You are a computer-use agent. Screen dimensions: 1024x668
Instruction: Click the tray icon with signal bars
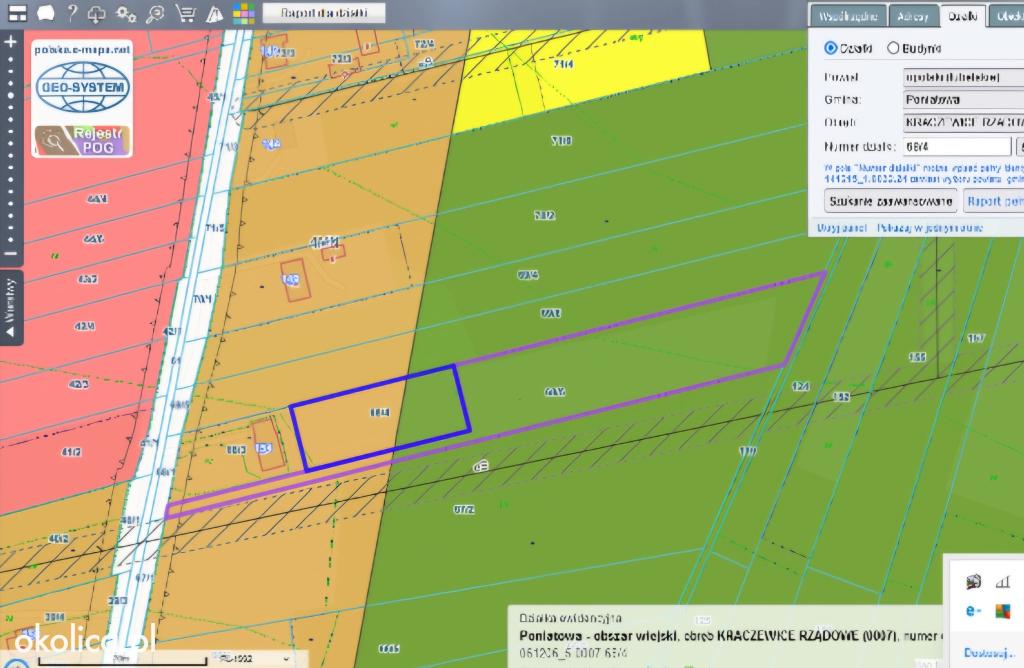pos(1002,581)
